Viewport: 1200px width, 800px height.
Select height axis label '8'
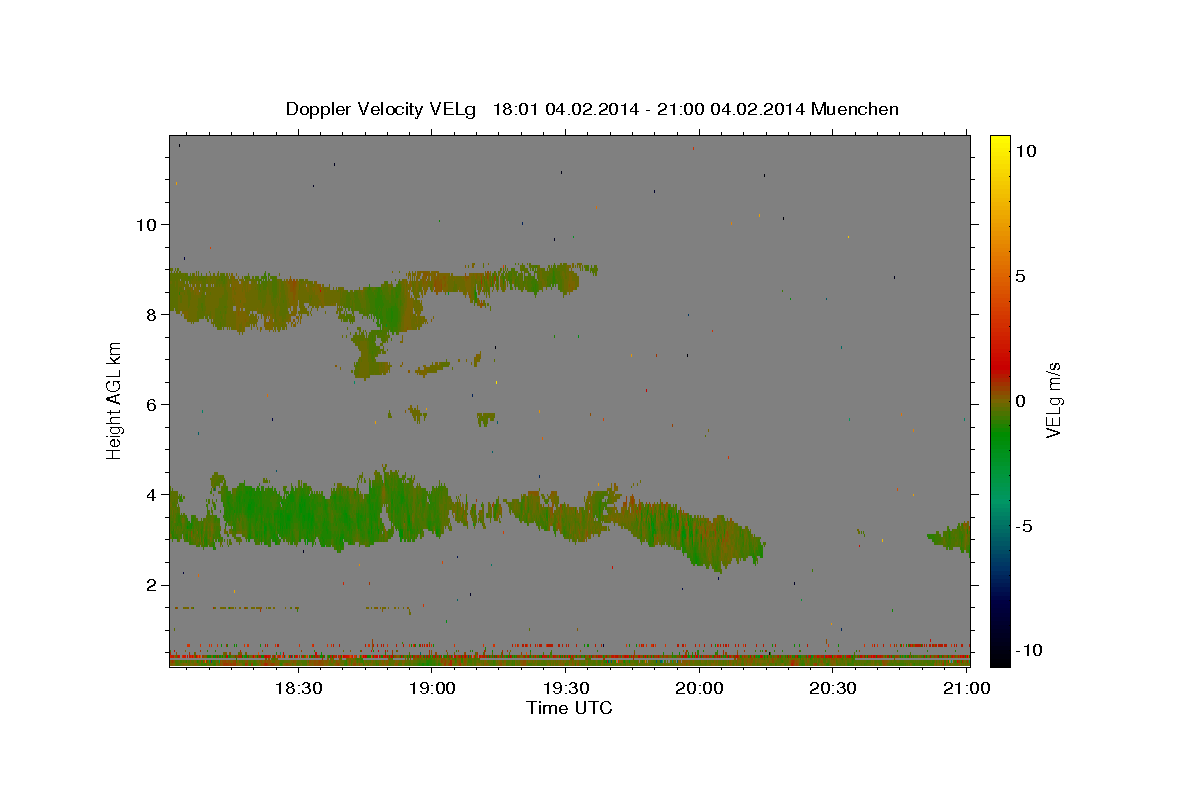(x=152, y=314)
